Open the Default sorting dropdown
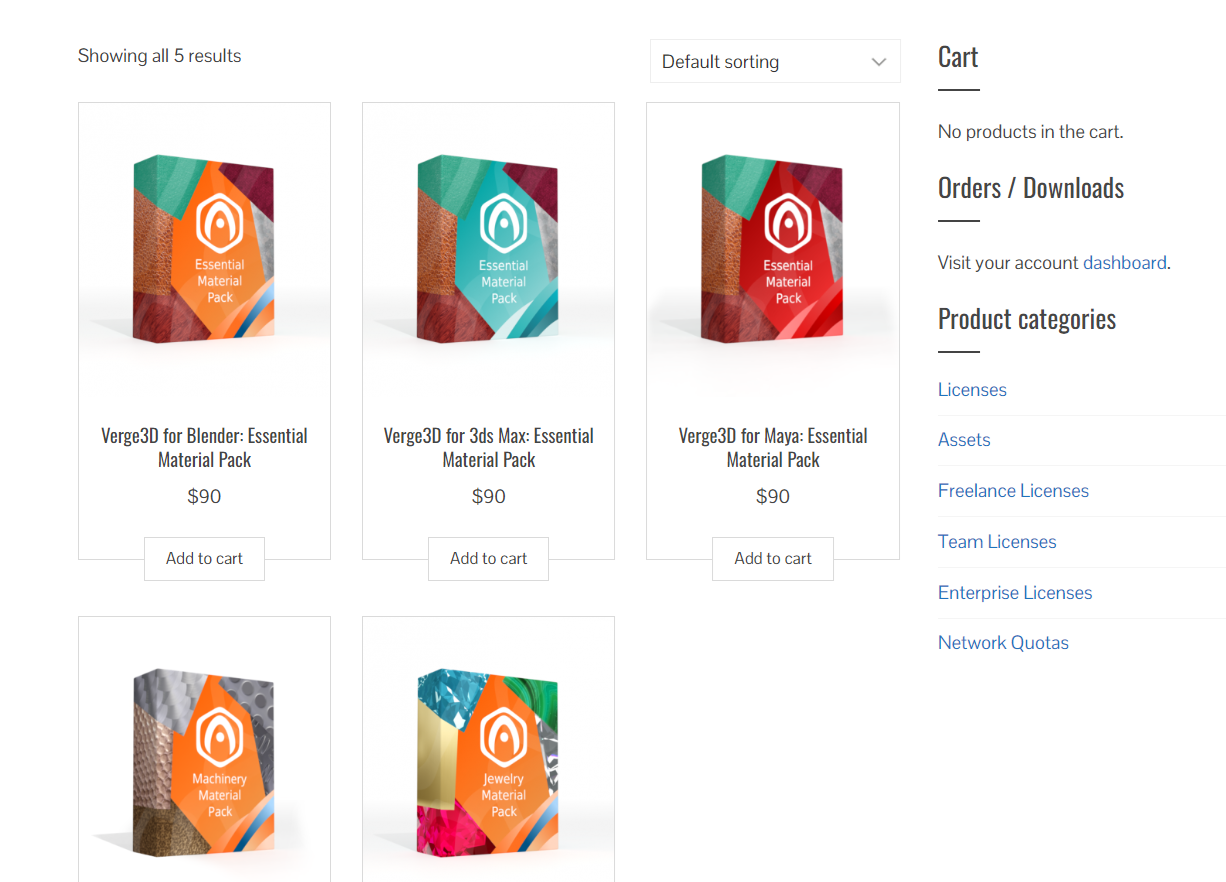This screenshot has width=1226, height=882. [775, 61]
